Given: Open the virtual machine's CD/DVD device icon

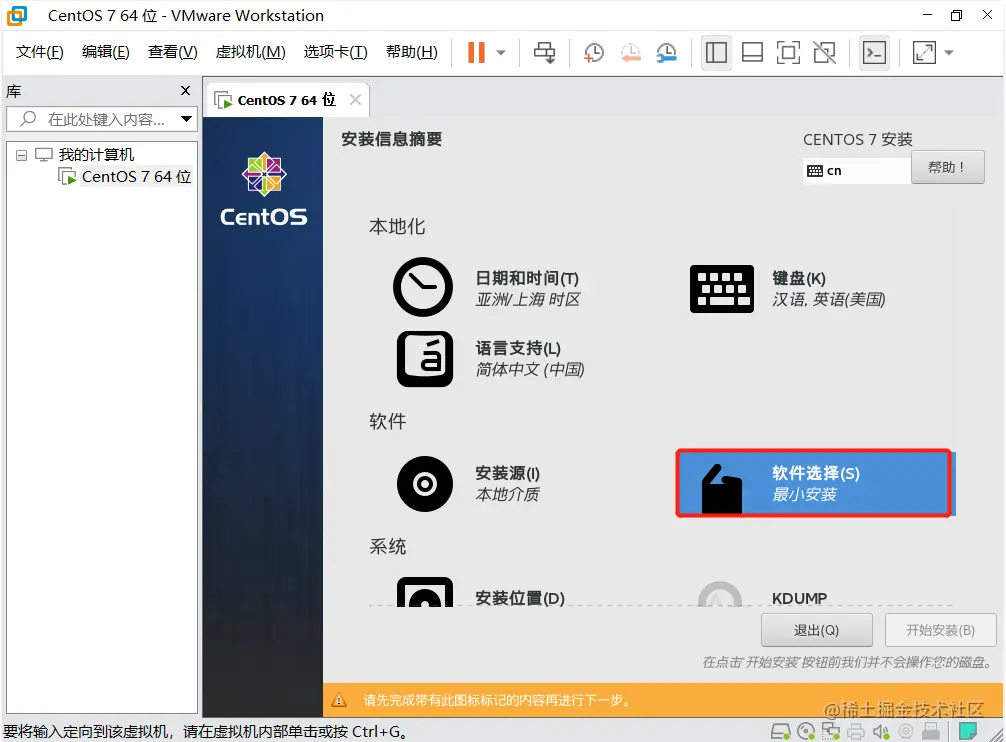Looking at the screenshot, I should point(804,731).
